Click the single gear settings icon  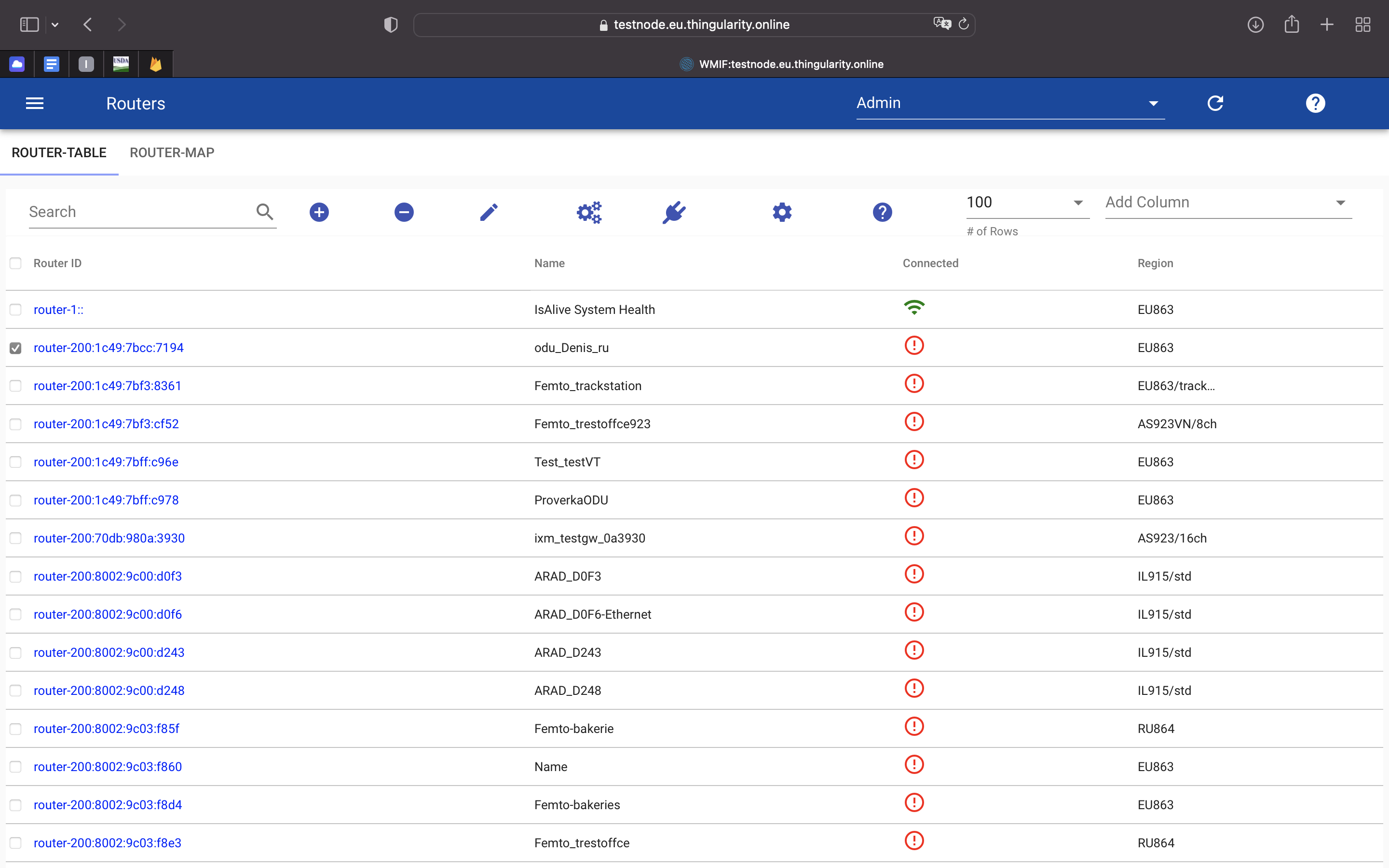point(782,212)
